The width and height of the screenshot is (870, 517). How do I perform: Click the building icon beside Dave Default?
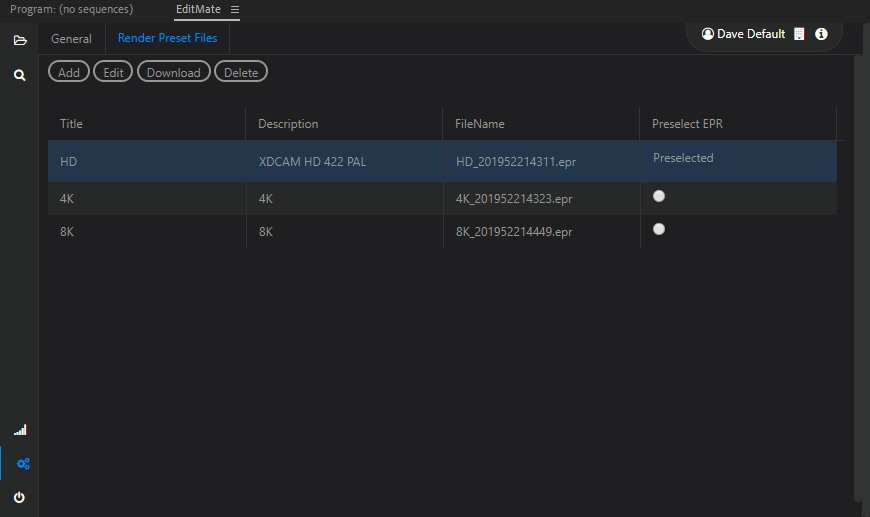[799, 34]
